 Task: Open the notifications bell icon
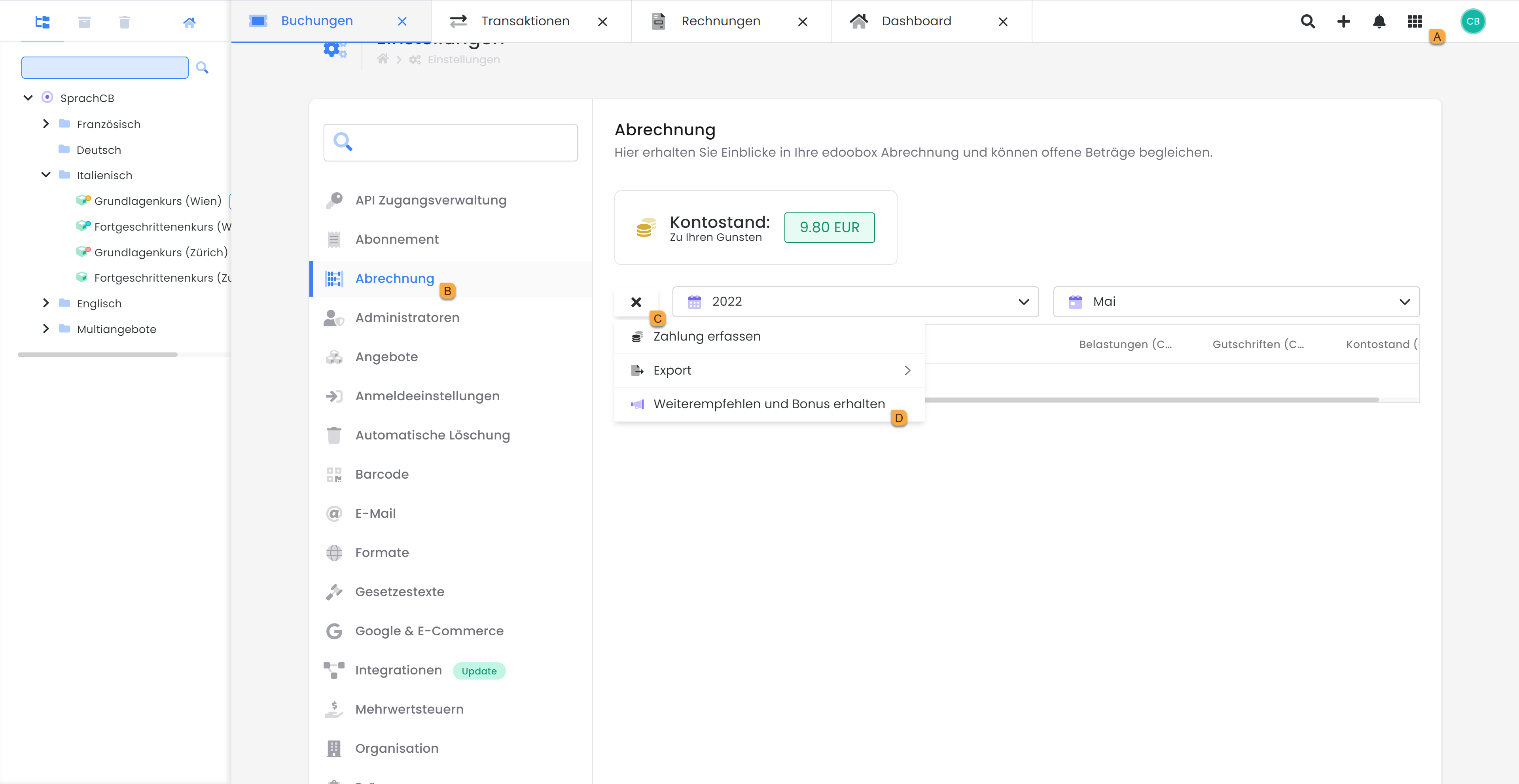click(x=1379, y=22)
